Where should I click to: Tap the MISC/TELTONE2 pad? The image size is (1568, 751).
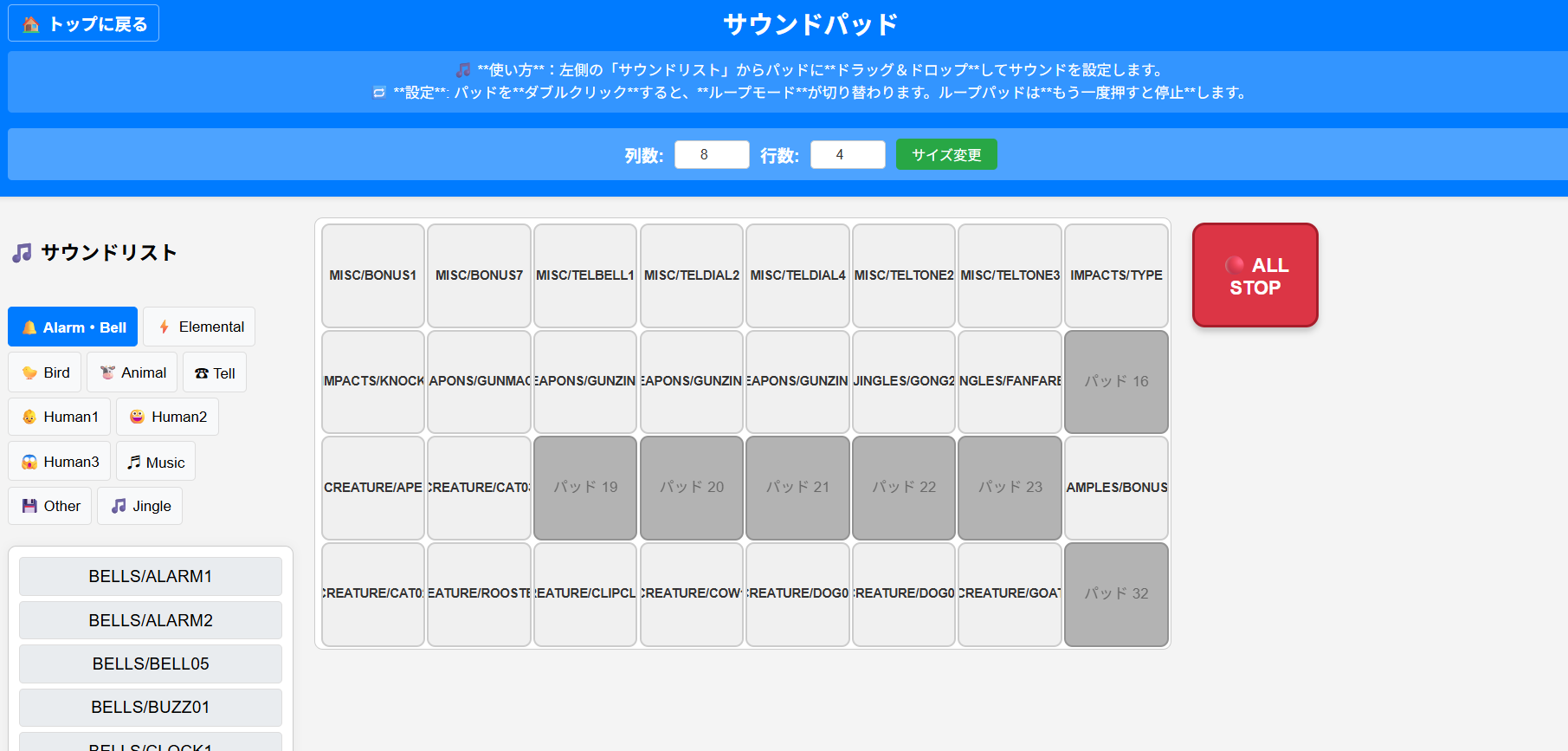click(904, 275)
